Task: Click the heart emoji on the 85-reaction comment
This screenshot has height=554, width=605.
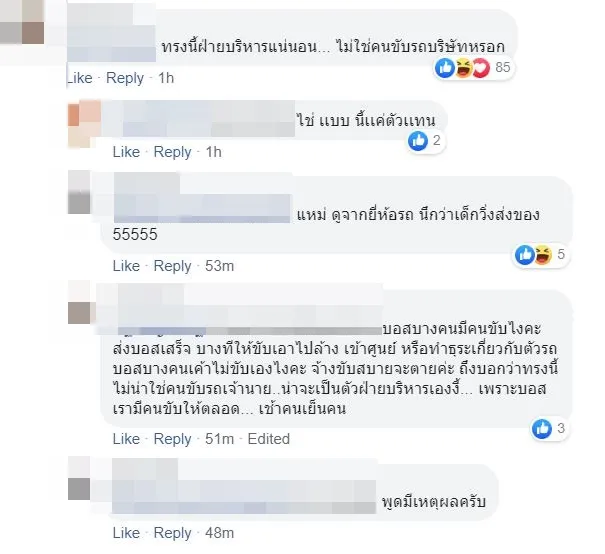Action: [480, 68]
